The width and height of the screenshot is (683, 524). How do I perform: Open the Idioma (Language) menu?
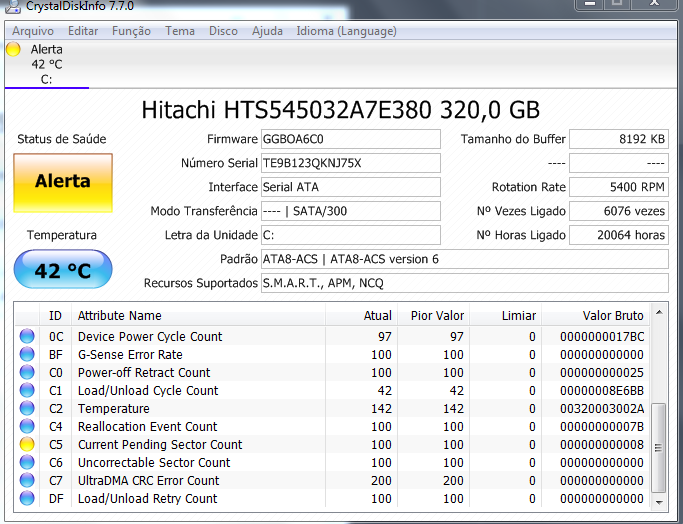[346, 31]
